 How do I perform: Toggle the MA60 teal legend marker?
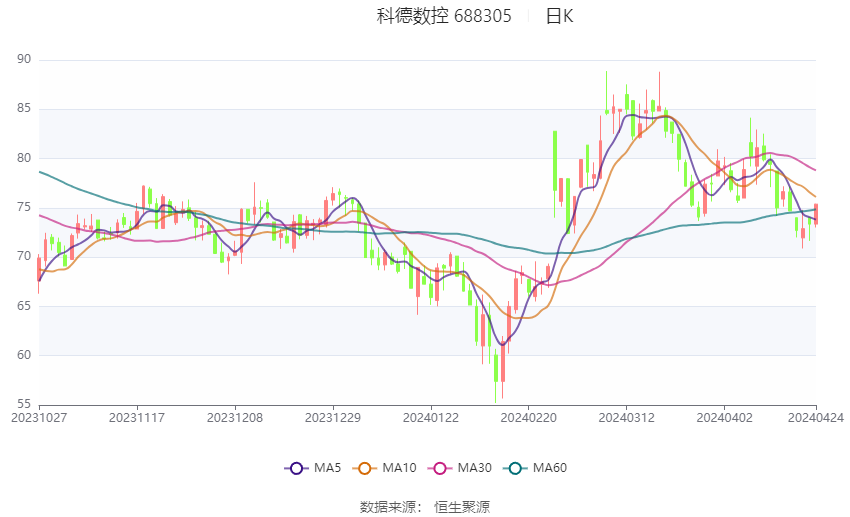coord(515,467)
